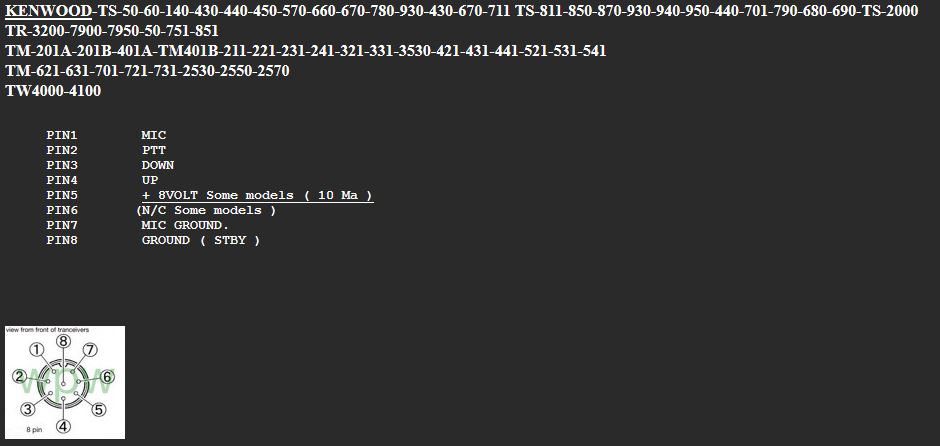940x446 pixels.
Task: Click the DOWN entry for PIN3
Action: click(158, 165)
